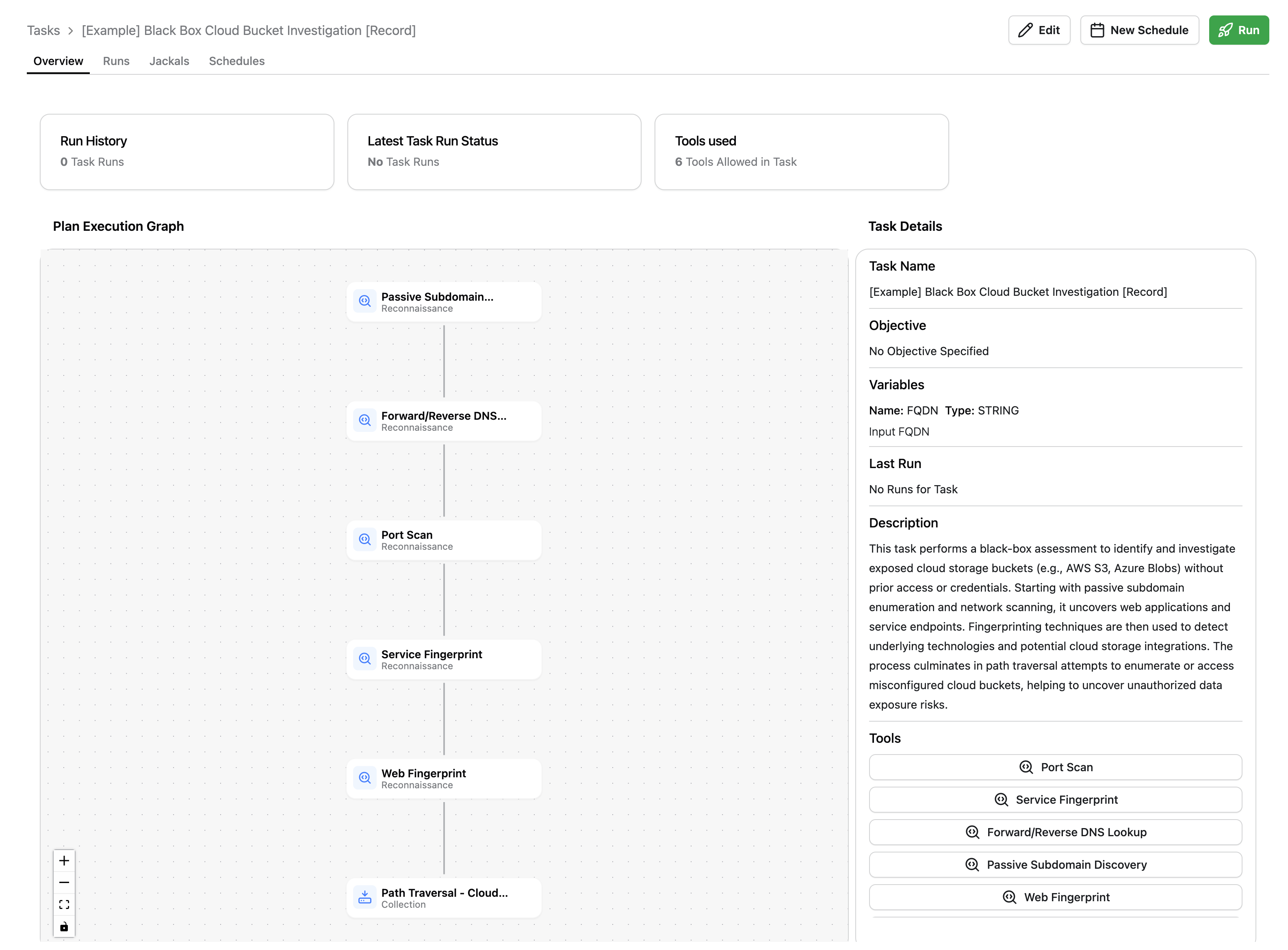Go to the Schedules tab
The height and width of the screenshot is (950, 1288).
coord(236,61)
